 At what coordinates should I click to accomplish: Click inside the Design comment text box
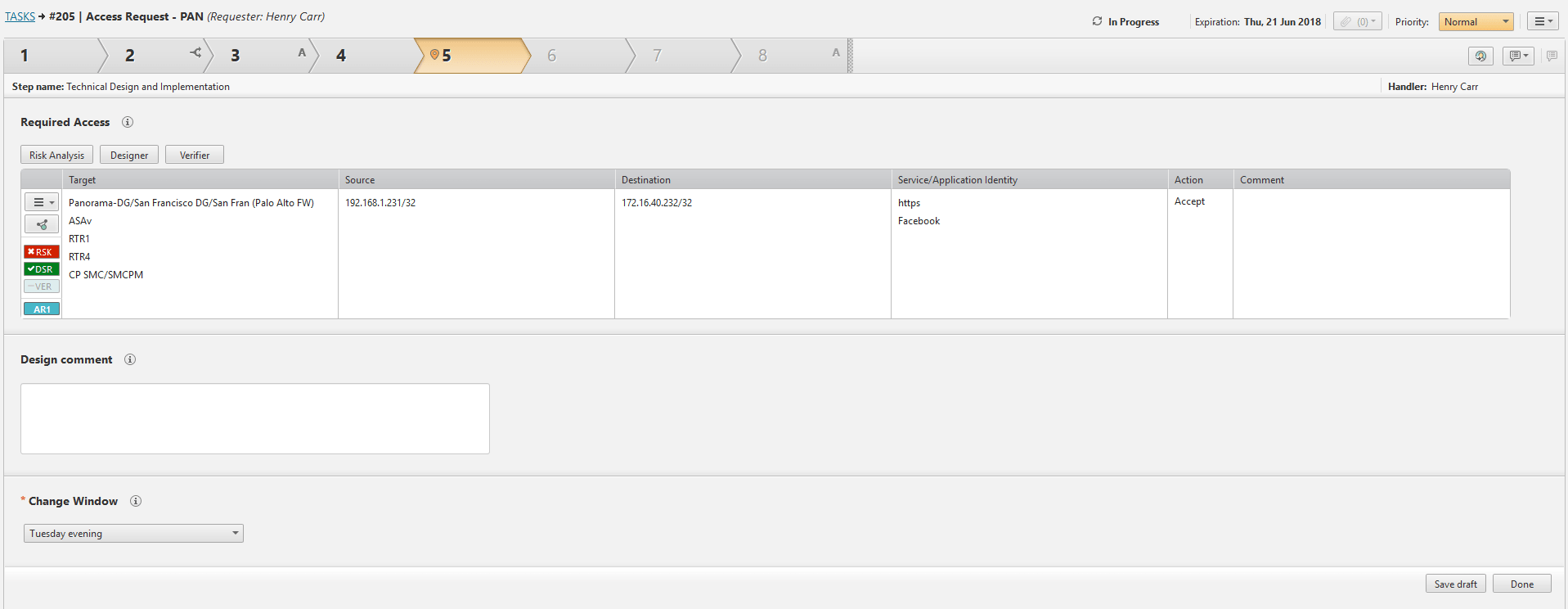coord(254,418)
